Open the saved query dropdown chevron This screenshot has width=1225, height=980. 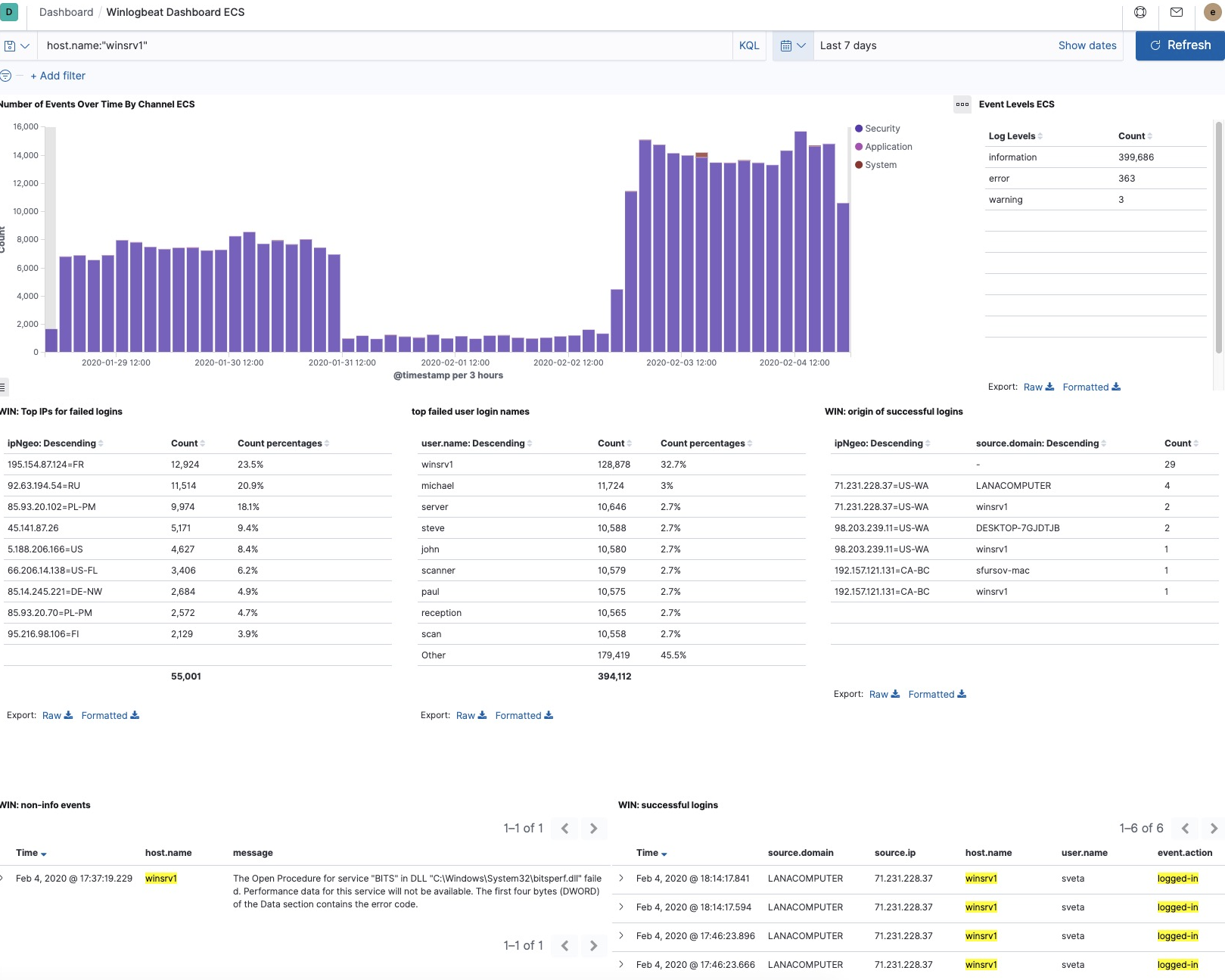23,45
